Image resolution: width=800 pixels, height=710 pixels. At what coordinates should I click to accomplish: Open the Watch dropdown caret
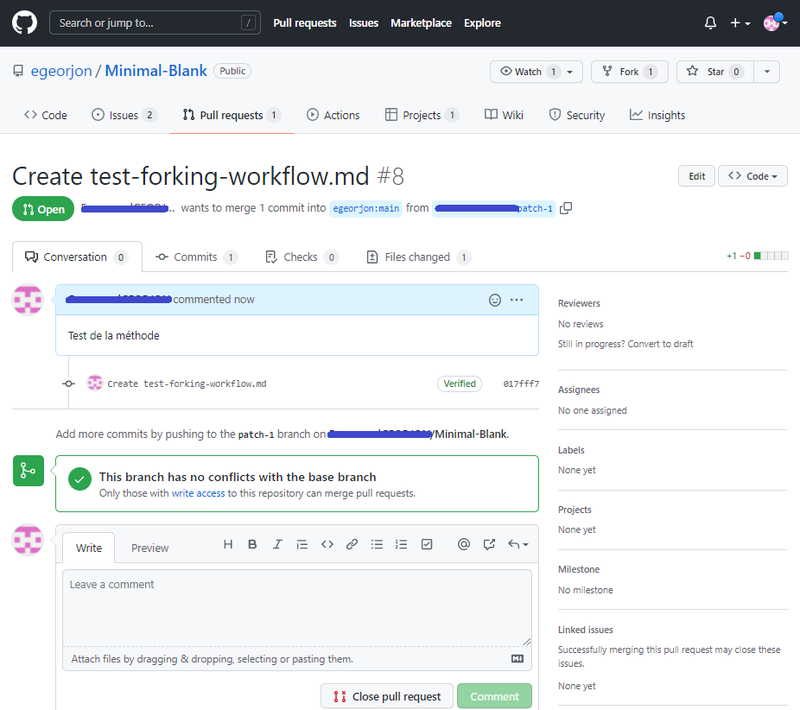(x=570, y=72)
